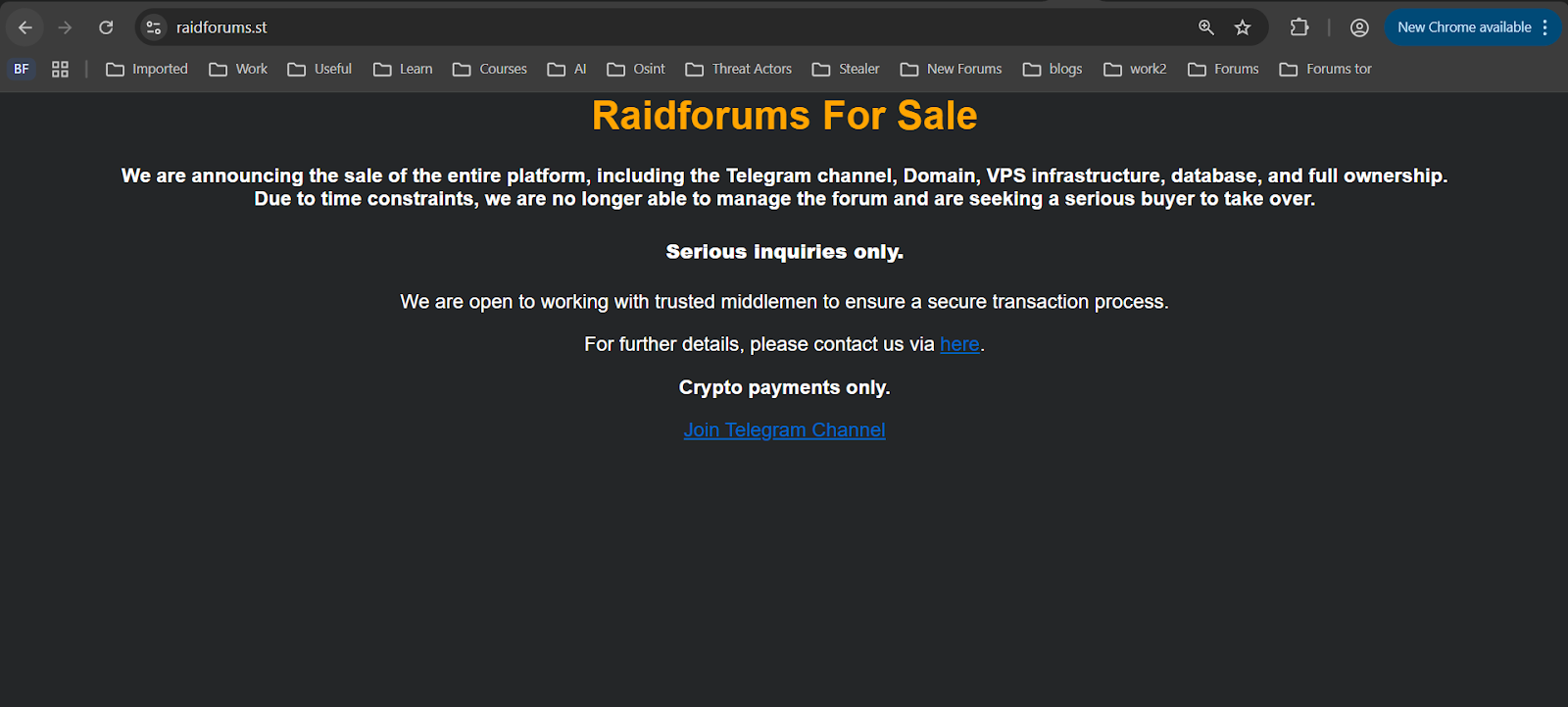
Task: Expand the Osint bookmark folder
Action: (x=636, y=69)
